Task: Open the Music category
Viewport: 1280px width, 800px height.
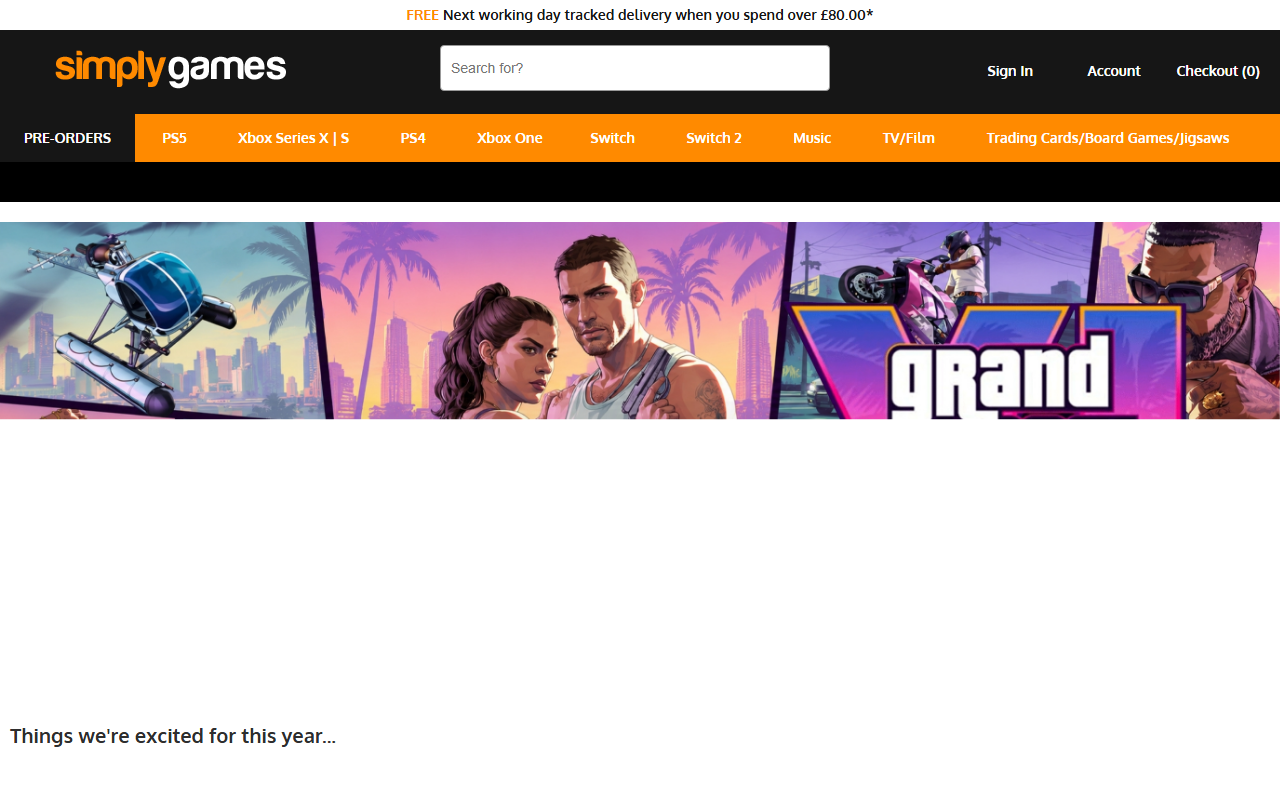Action: click(812, 138)
